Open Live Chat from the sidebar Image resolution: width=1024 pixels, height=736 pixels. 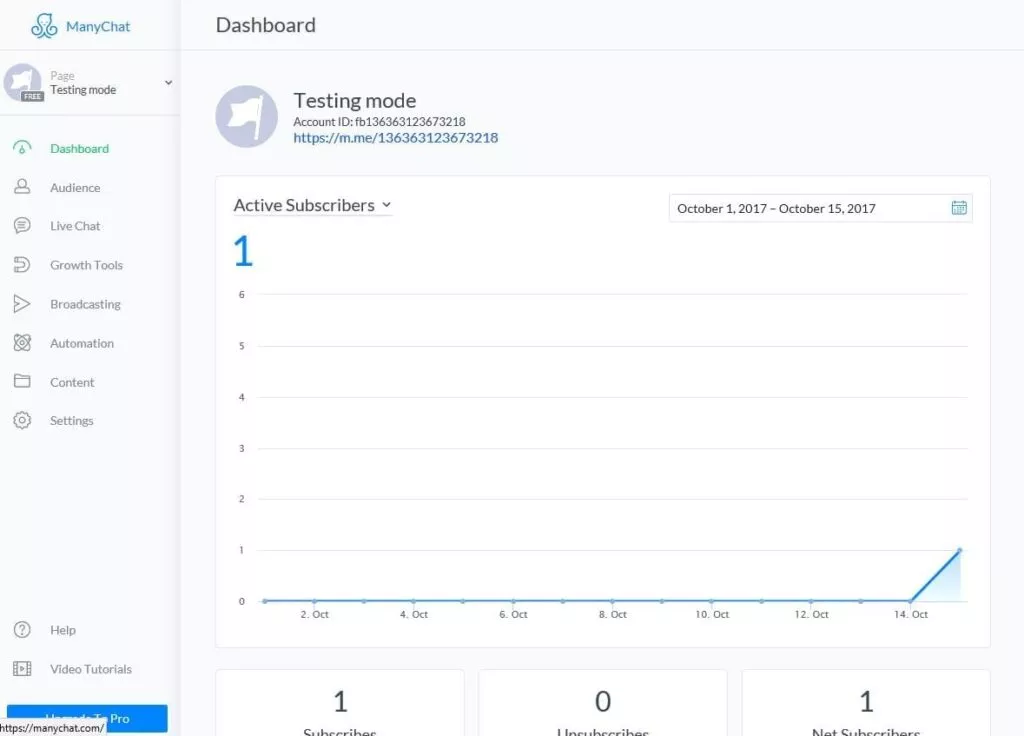point(75,226)
